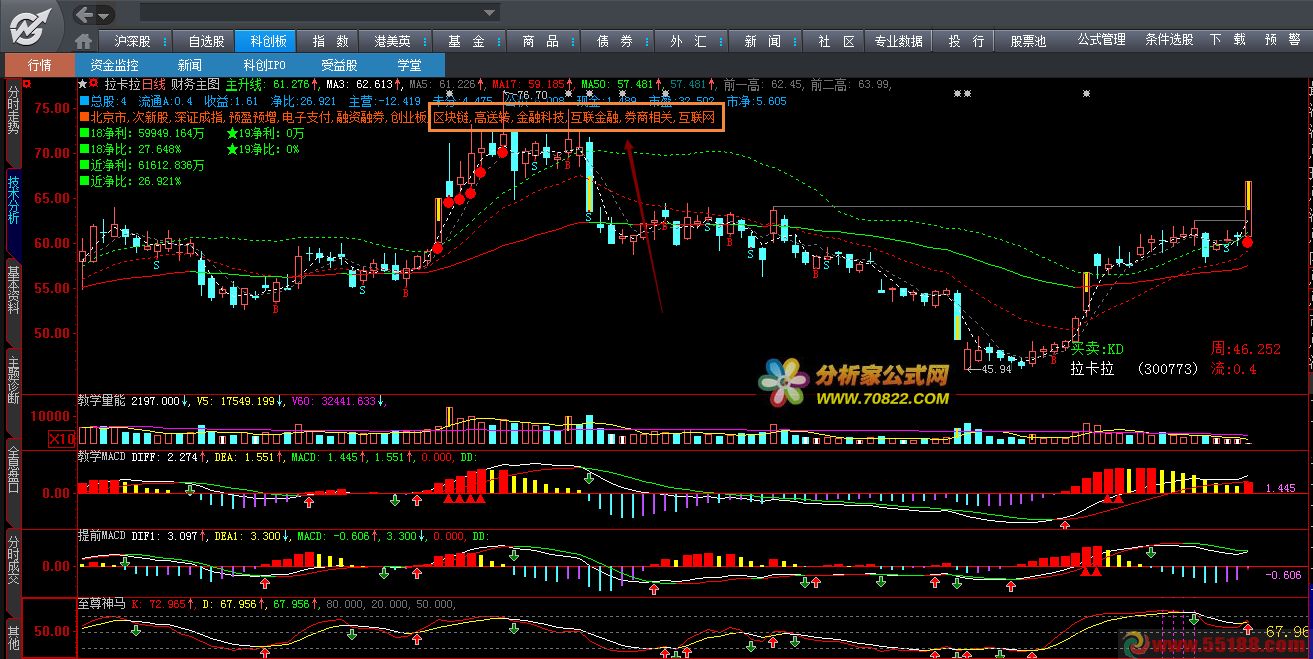Image resolution: width=1313 pixels, height=659 pixels.
Task: Open 公式管理 menu
Action: [1101, 40]
